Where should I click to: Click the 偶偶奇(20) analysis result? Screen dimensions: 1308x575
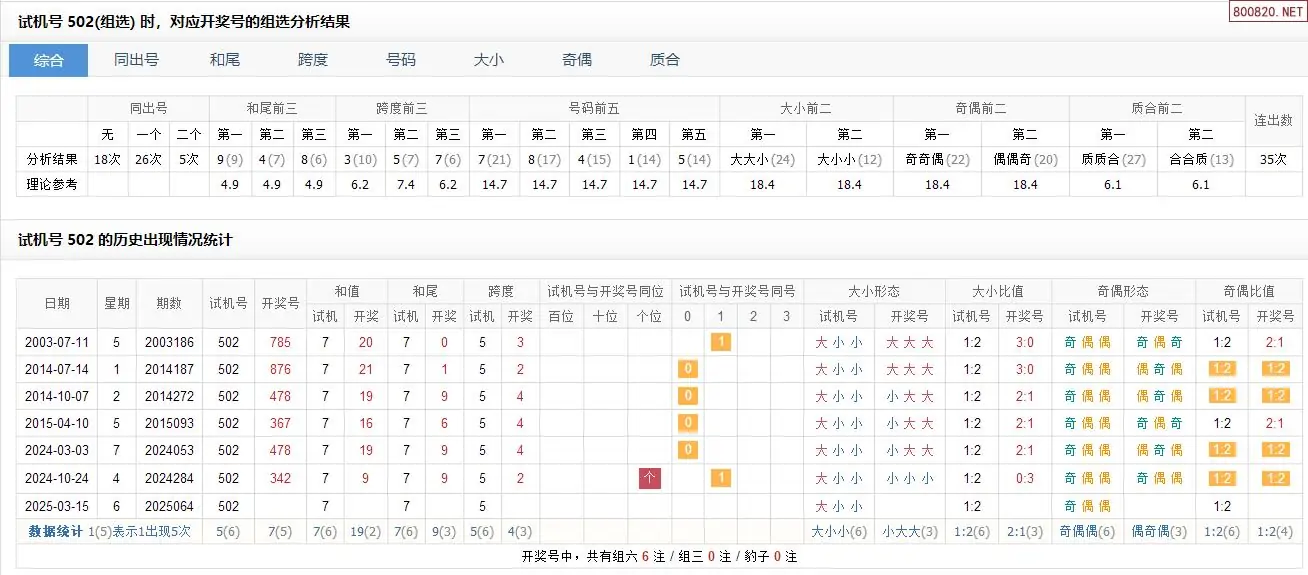[x=1025, y=158]
